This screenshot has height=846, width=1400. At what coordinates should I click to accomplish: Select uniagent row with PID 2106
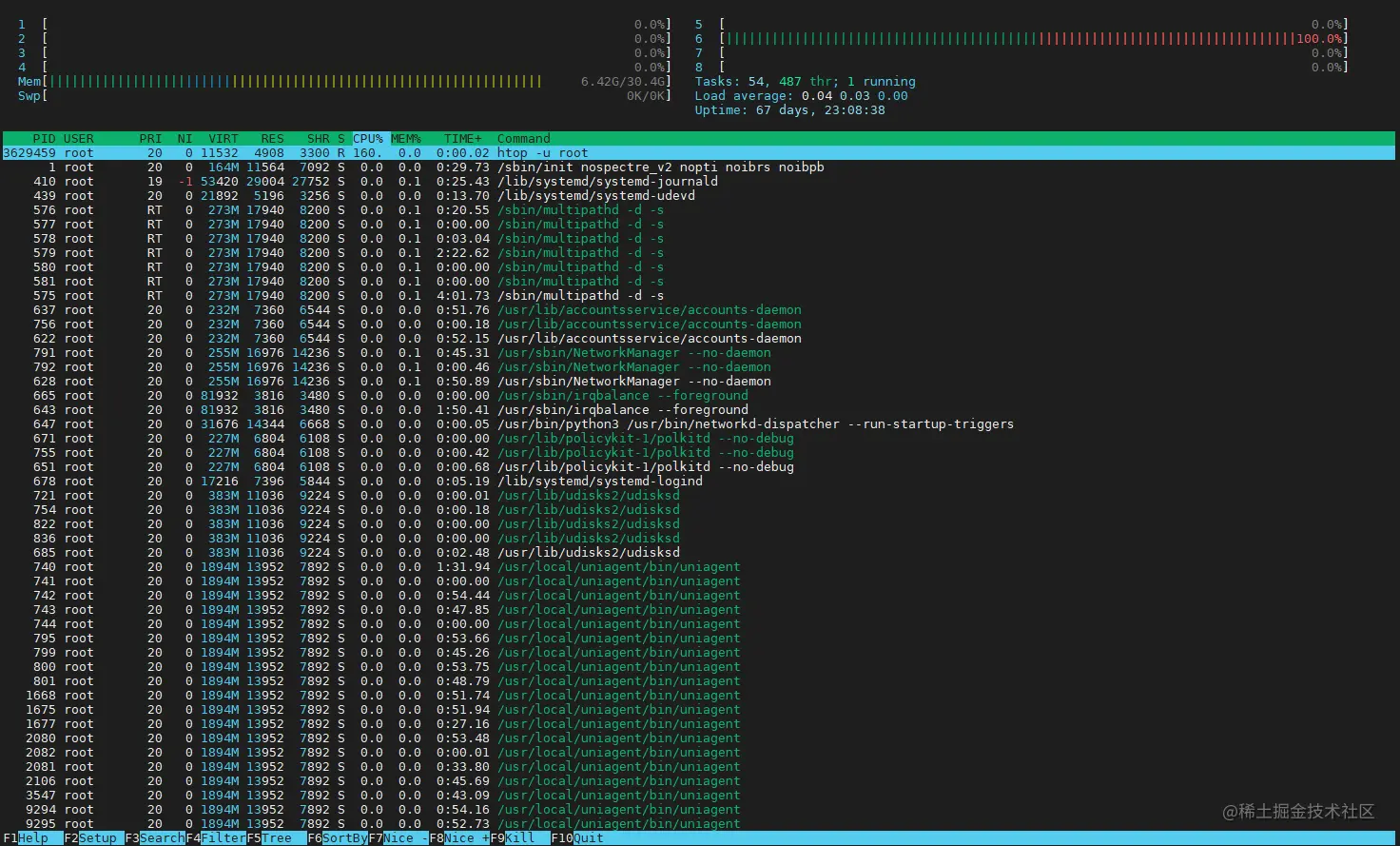coord(699,781)
